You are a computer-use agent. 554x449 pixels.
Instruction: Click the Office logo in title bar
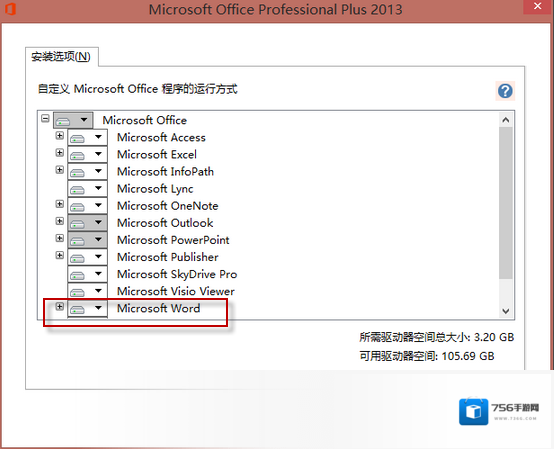(10, 8)
